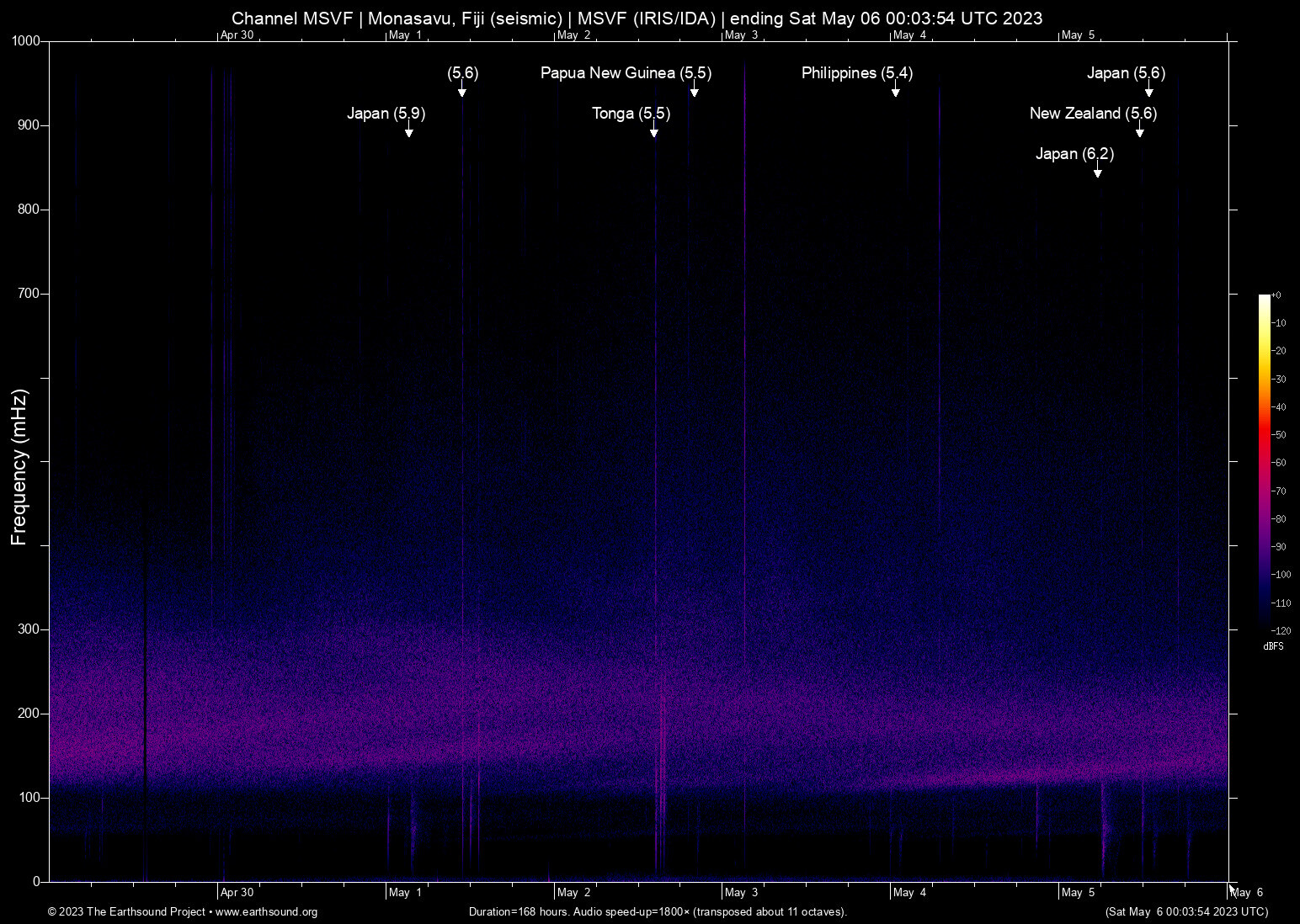Select the arrow marker below Japan (6.2)
The height and width of the screenshot is (924, 1300).
(x=1098, y=172)
